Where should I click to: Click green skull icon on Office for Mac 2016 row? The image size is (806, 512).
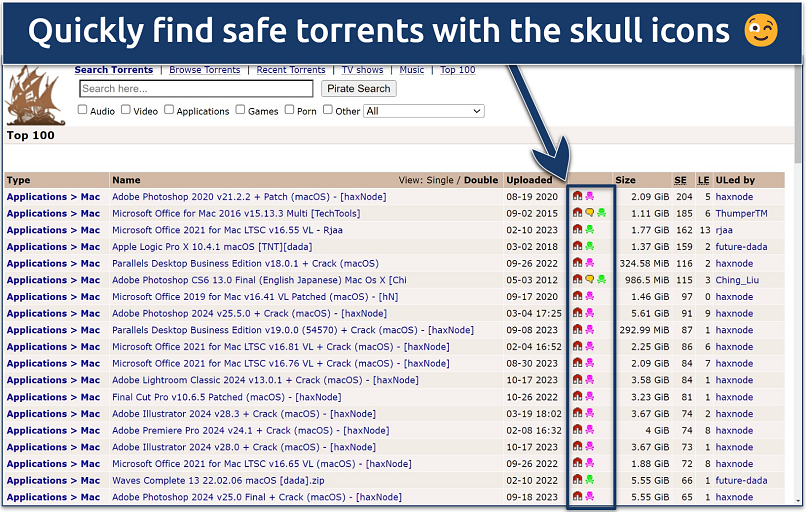601,213
